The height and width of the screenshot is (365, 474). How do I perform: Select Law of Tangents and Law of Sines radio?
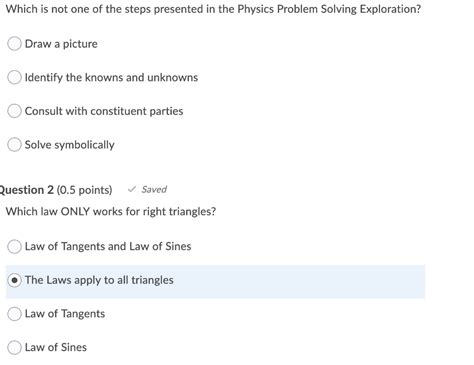click(14, 247)
